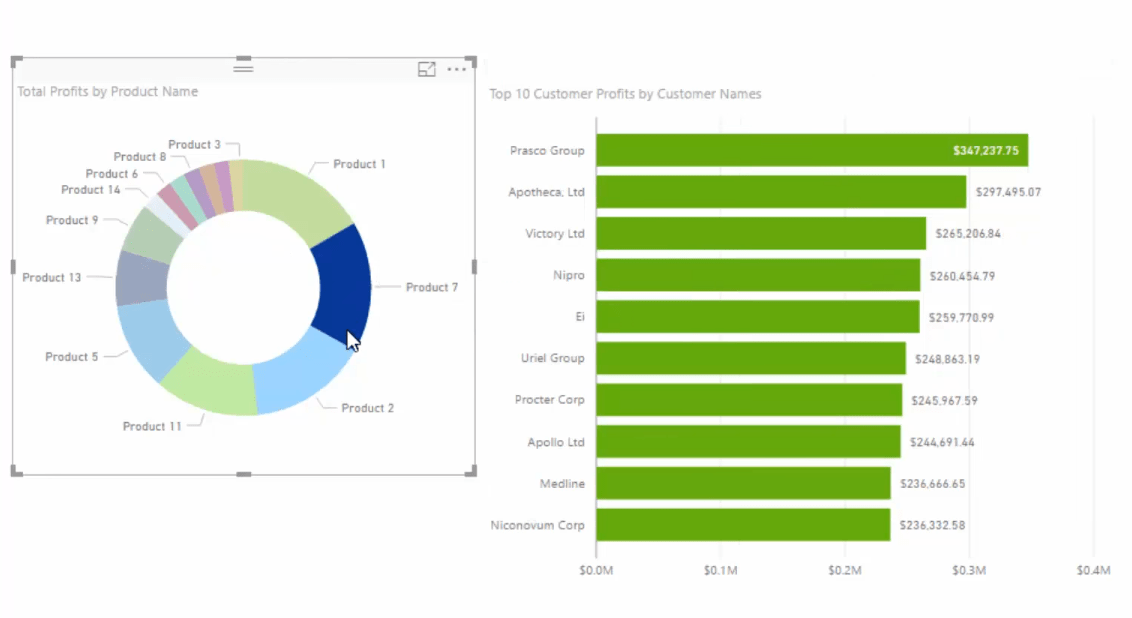Select the Procter Corp bar

tap(749, 400)
